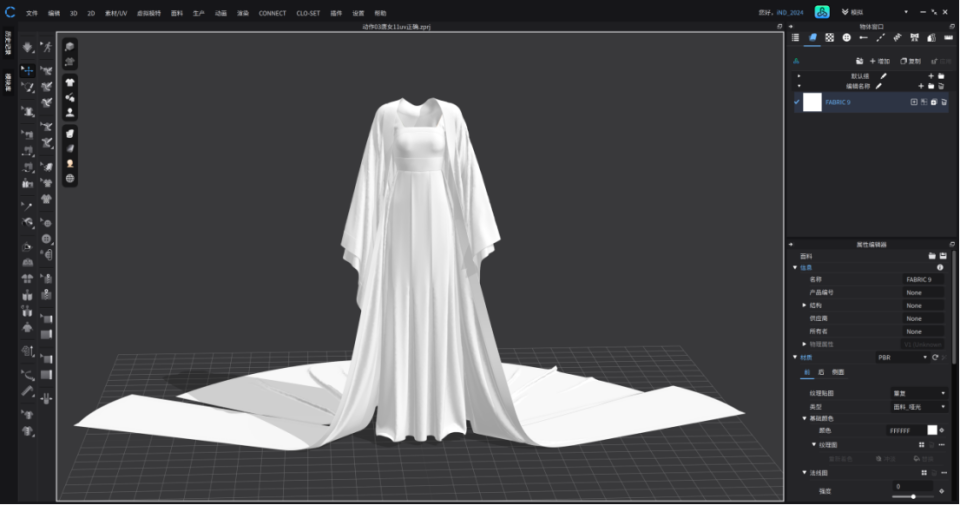Collapse the 法线图 section
Screen dimensions: 960x505
point(804,473)
